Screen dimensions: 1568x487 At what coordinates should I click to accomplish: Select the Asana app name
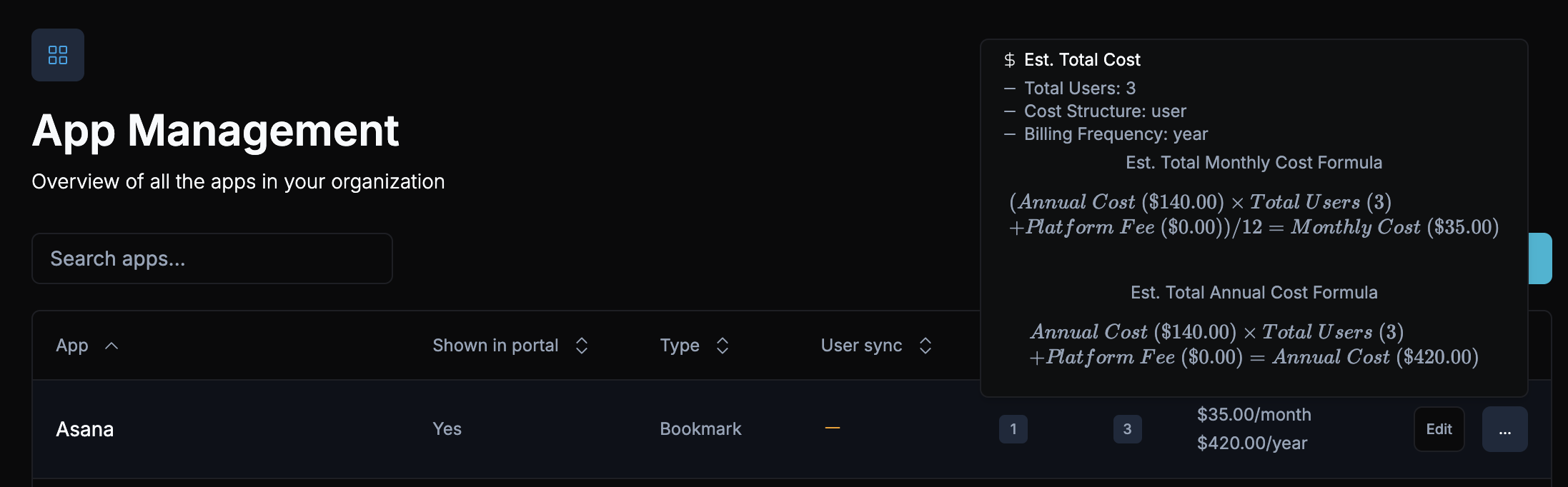(x=85, y=429)
